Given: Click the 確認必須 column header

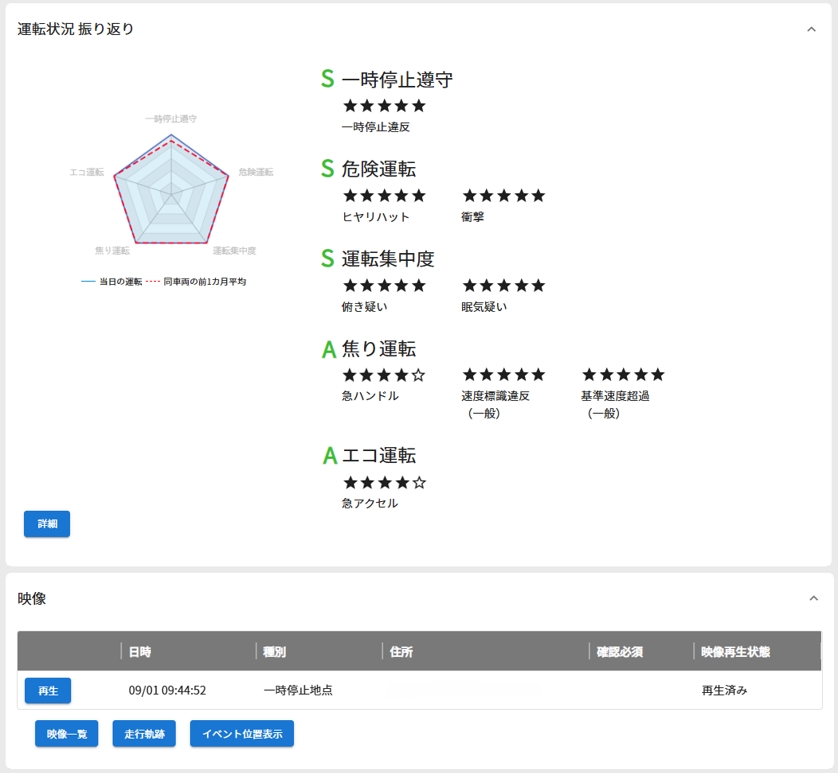Looking at the screenshot, I should [619, 652].
